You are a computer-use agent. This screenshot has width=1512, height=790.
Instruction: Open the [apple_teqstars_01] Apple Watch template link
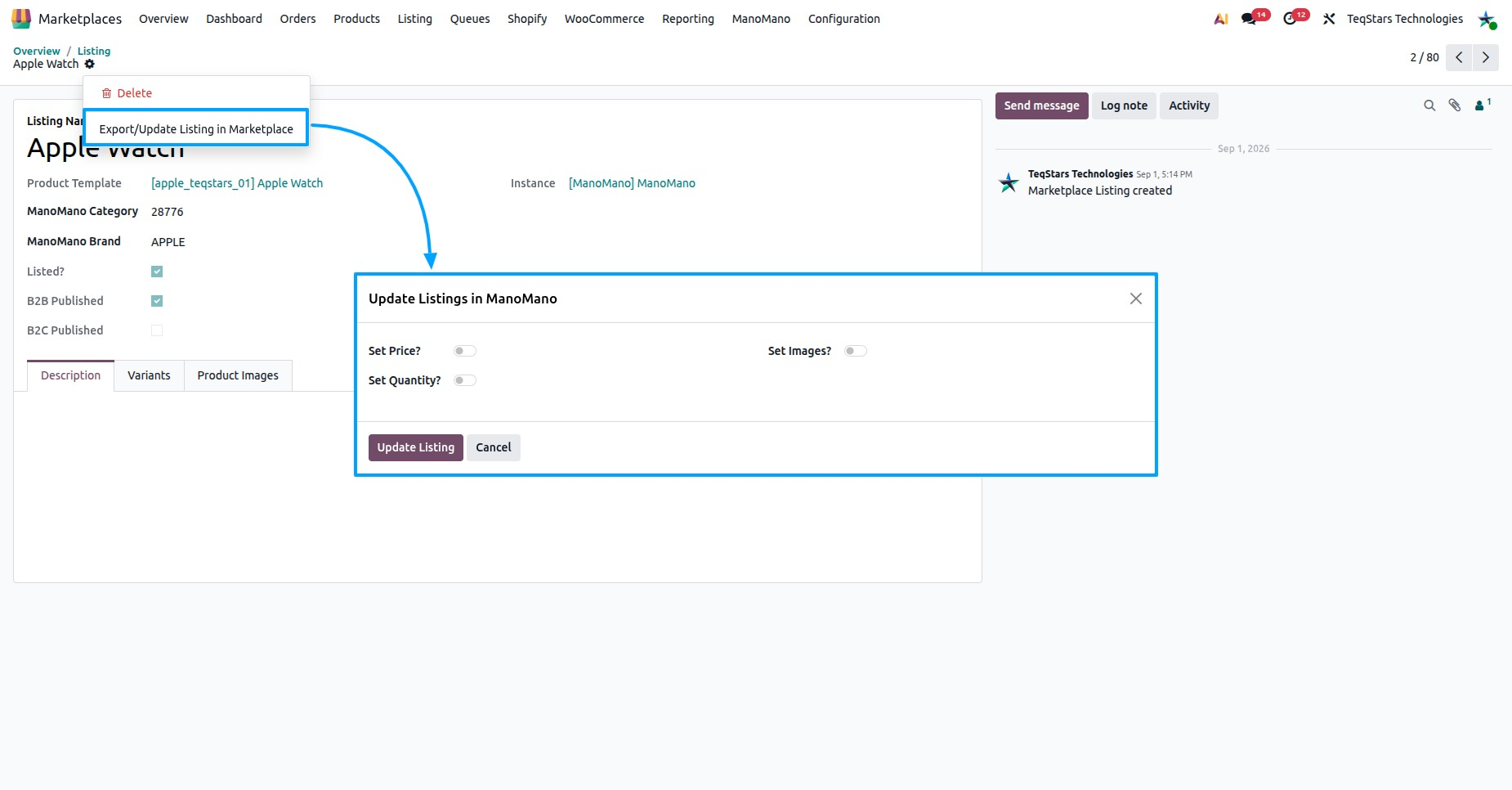point(237,183)
